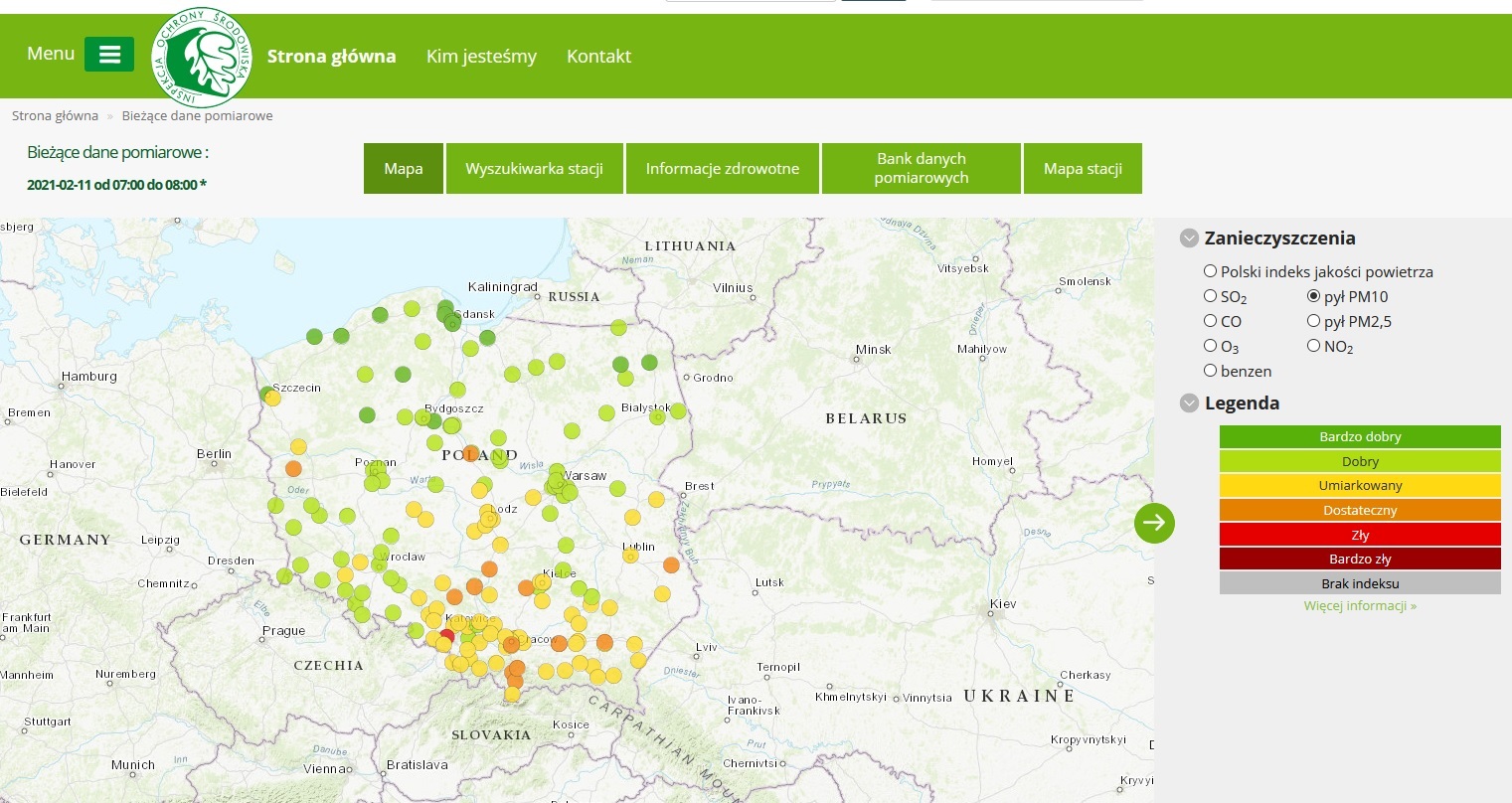Click the orange station marker east of Lublin
Image resolution: width=1512 pixels, height=803 pixels.
click(x=671, y=565)
